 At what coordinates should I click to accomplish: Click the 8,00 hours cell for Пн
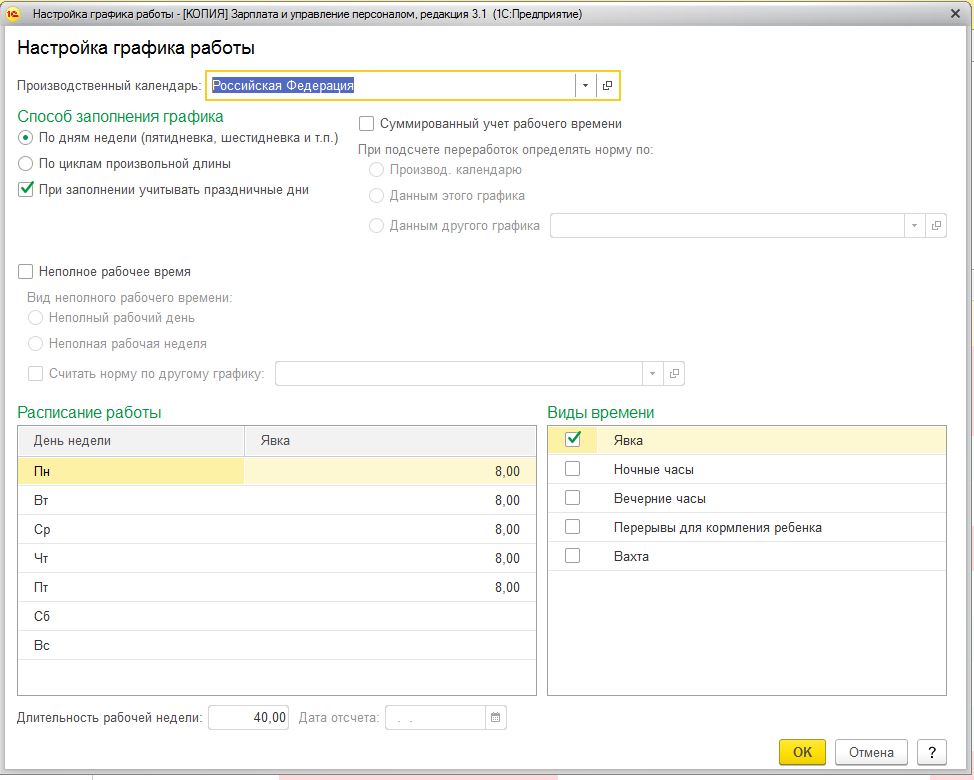[390, 471]
